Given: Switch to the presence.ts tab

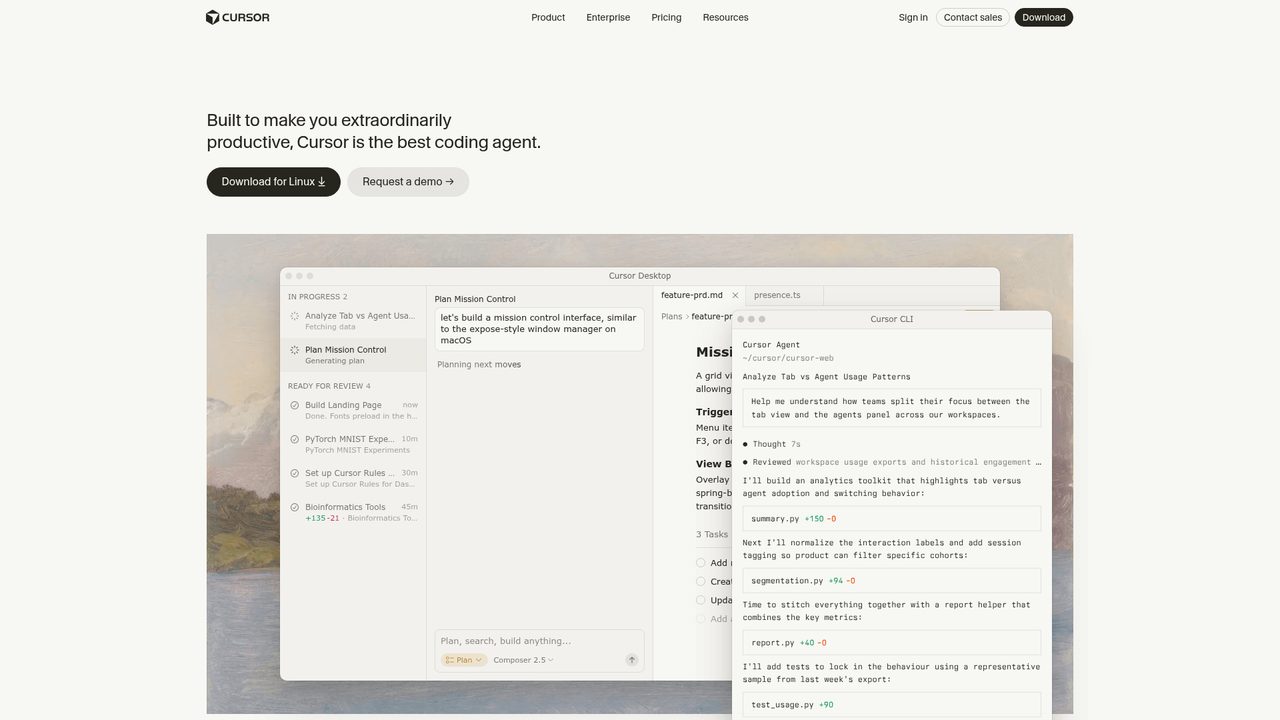Looking at the screenshot, I should point(777,296).
